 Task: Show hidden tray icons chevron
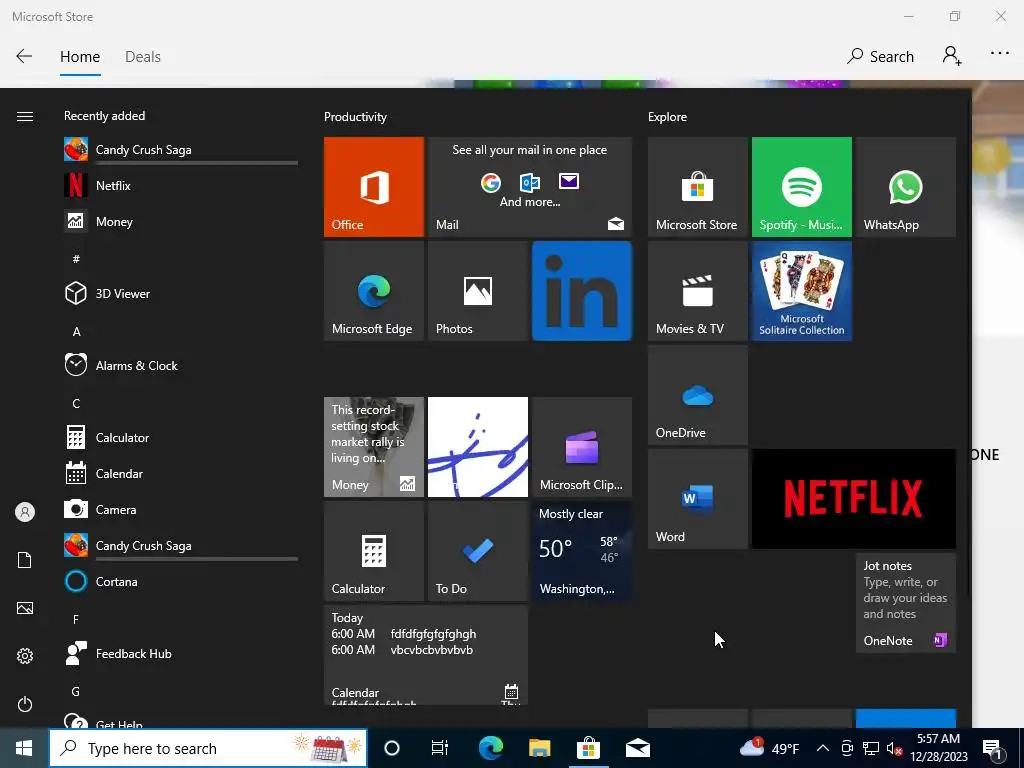point(823,748)
